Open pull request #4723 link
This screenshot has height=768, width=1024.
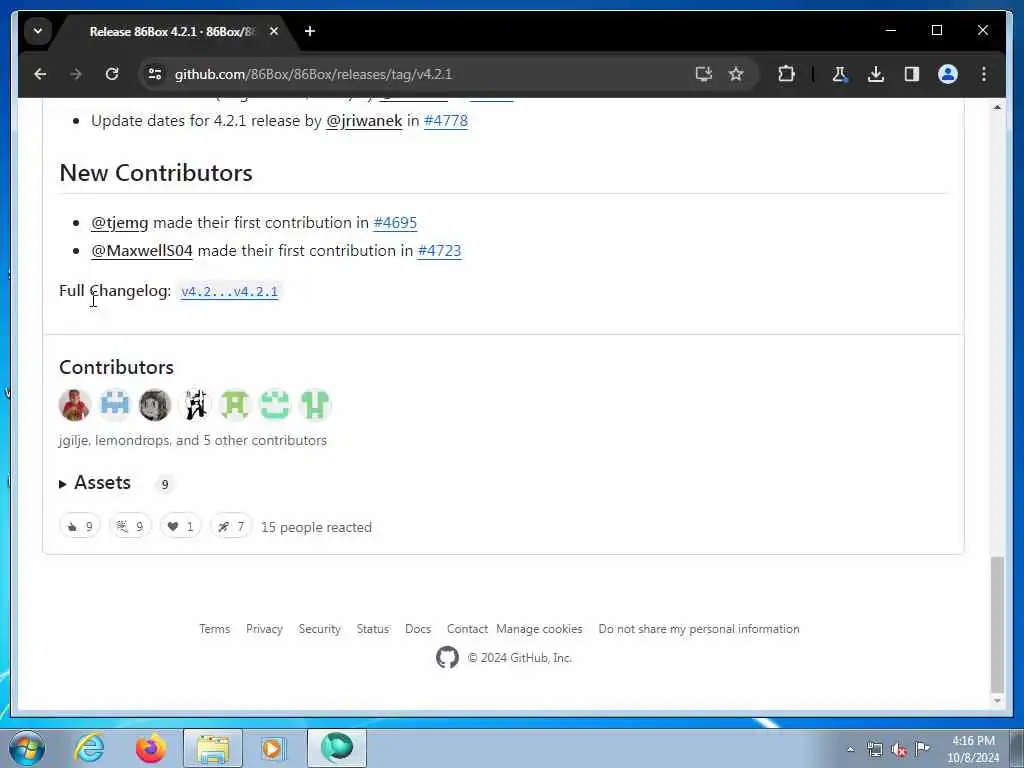click(x=439, y=251)
